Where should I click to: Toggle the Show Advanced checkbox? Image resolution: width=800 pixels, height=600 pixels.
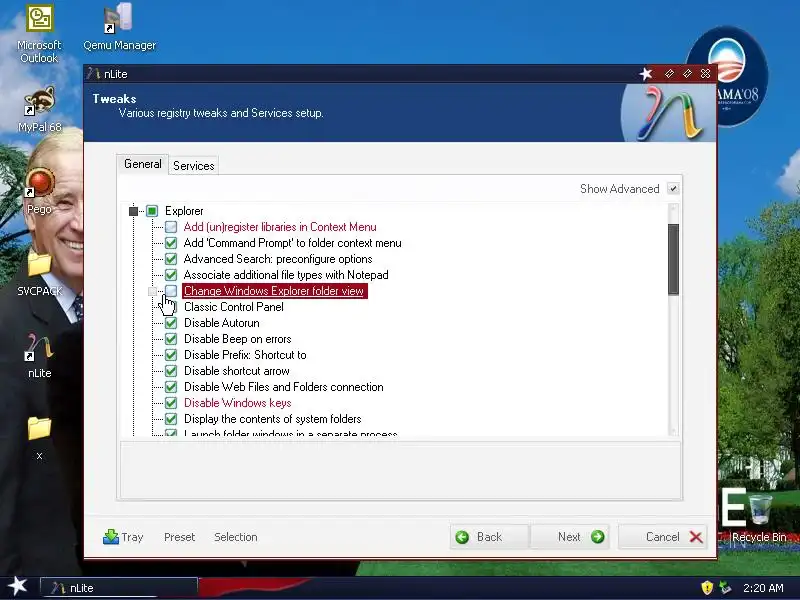673,189
